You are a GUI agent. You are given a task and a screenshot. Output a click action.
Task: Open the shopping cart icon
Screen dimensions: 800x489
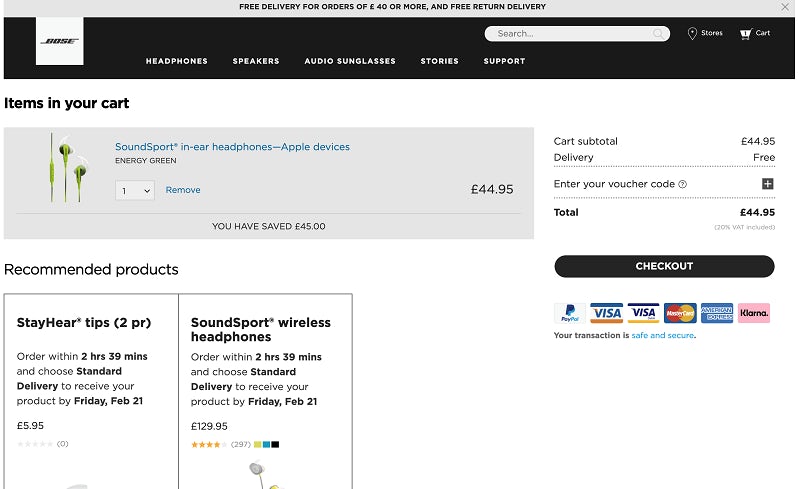745,33
